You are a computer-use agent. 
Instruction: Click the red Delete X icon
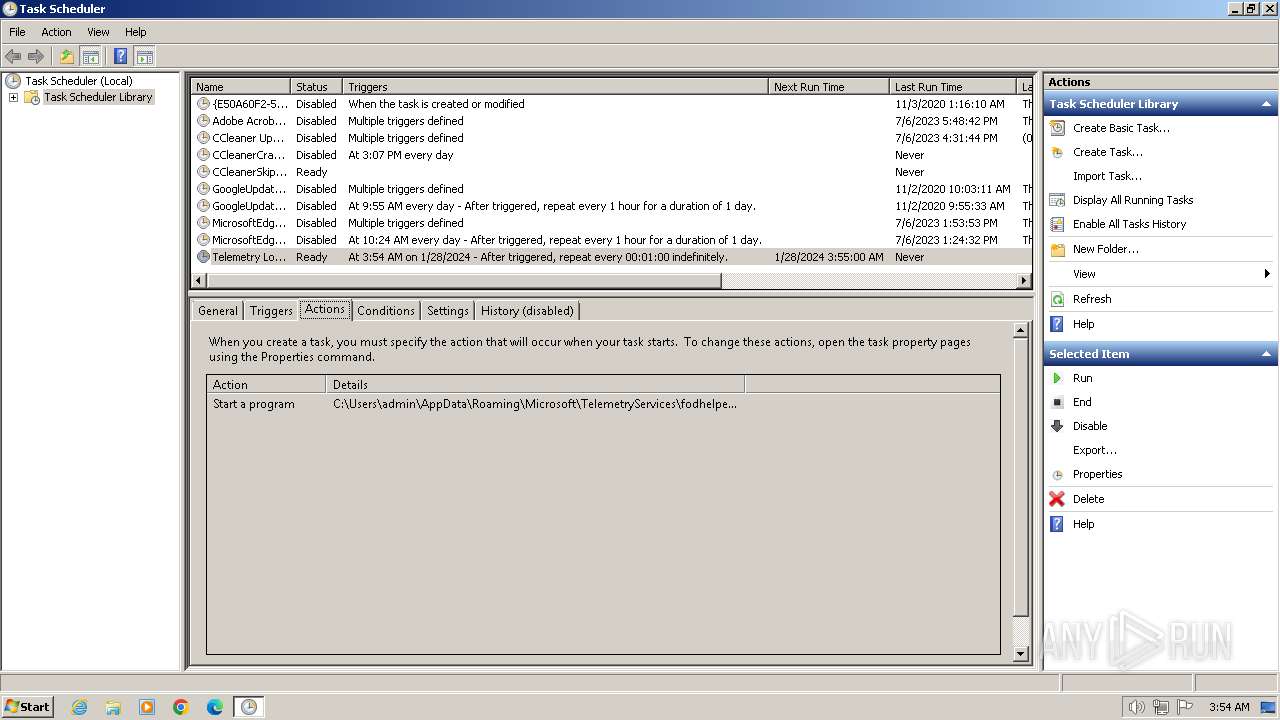(x=1057, y=499)
